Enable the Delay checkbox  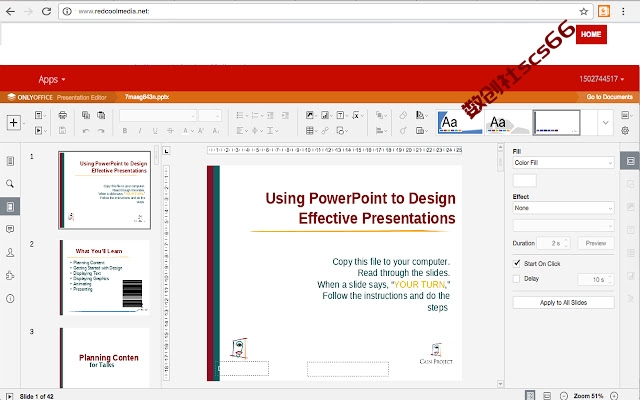coord(517,279)
